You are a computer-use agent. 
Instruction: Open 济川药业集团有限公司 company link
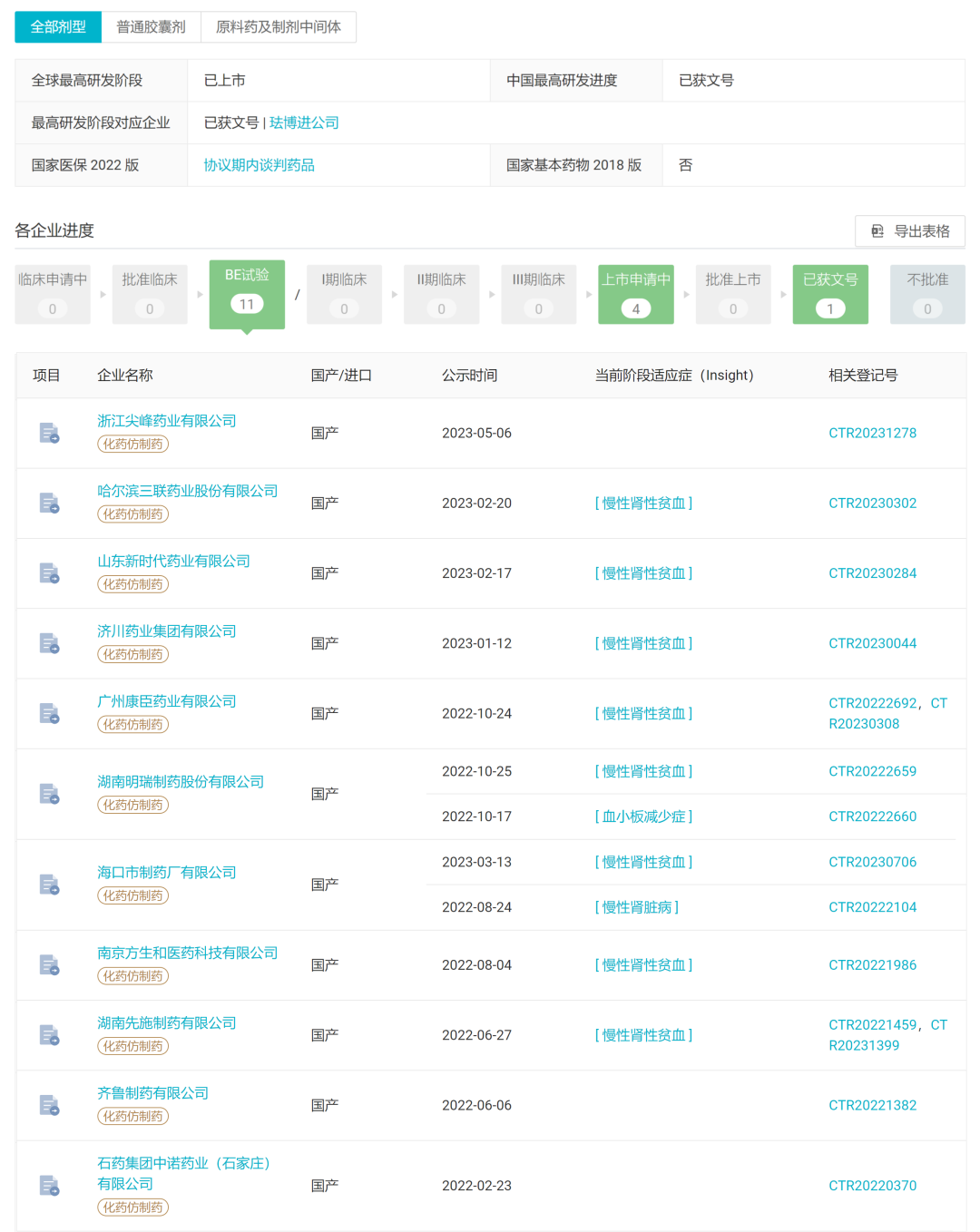[x=167, y=631]
